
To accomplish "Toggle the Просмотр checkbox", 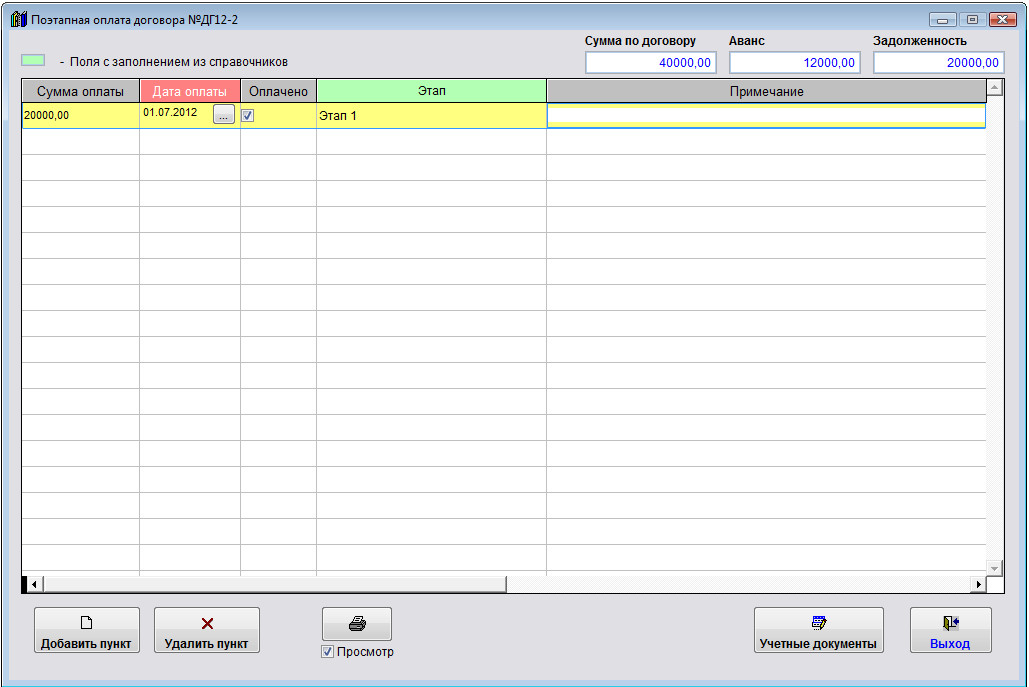I will (x=327, y=652).
